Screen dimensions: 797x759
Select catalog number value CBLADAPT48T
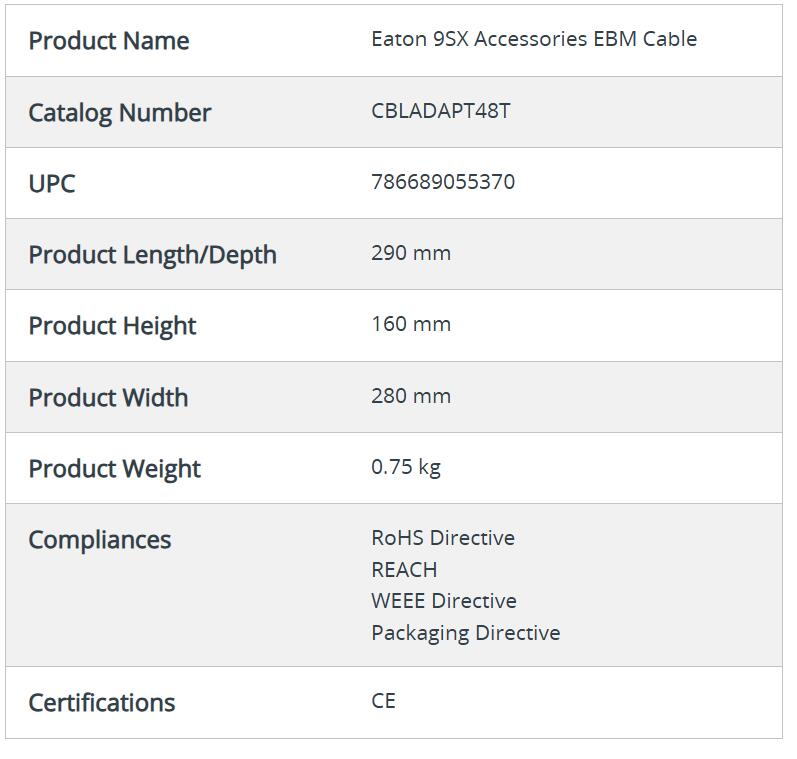(x=440, y=110)
